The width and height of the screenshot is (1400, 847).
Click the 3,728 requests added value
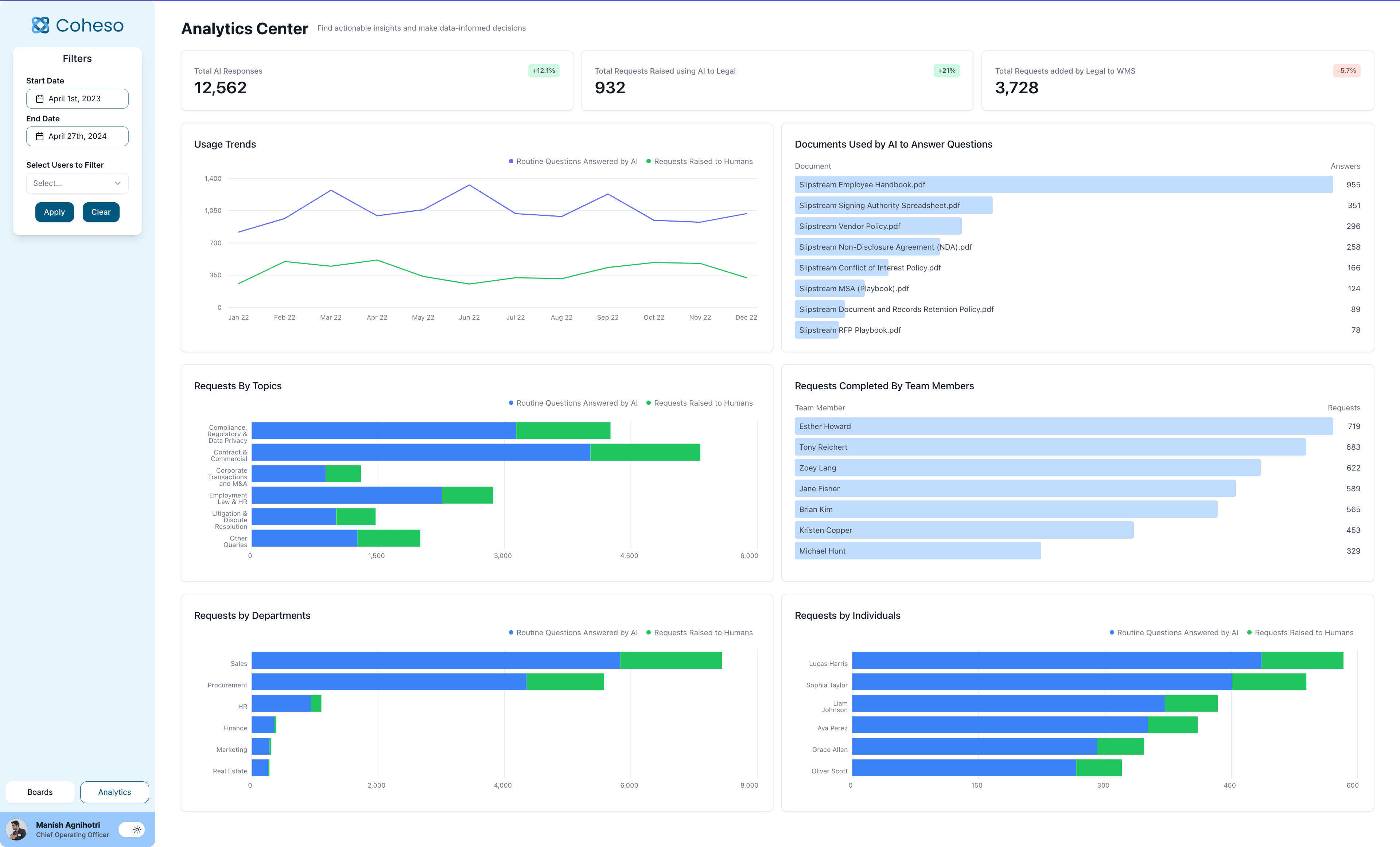1016,87
